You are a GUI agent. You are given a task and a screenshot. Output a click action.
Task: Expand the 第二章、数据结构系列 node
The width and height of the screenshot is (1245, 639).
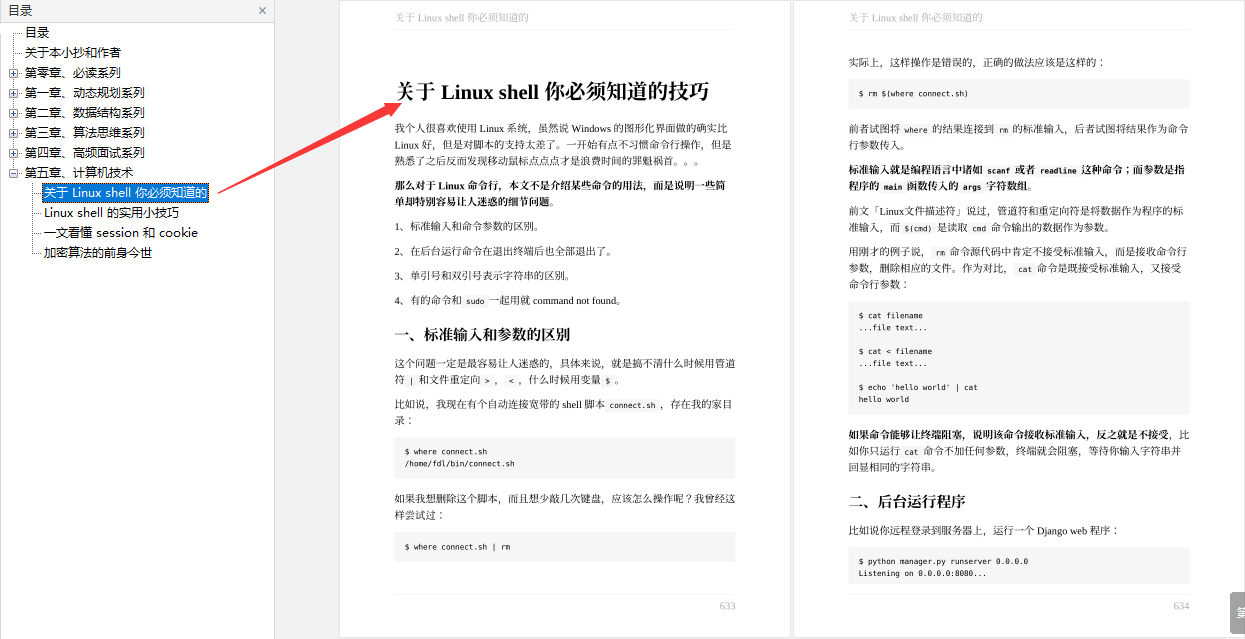(13, 113)
